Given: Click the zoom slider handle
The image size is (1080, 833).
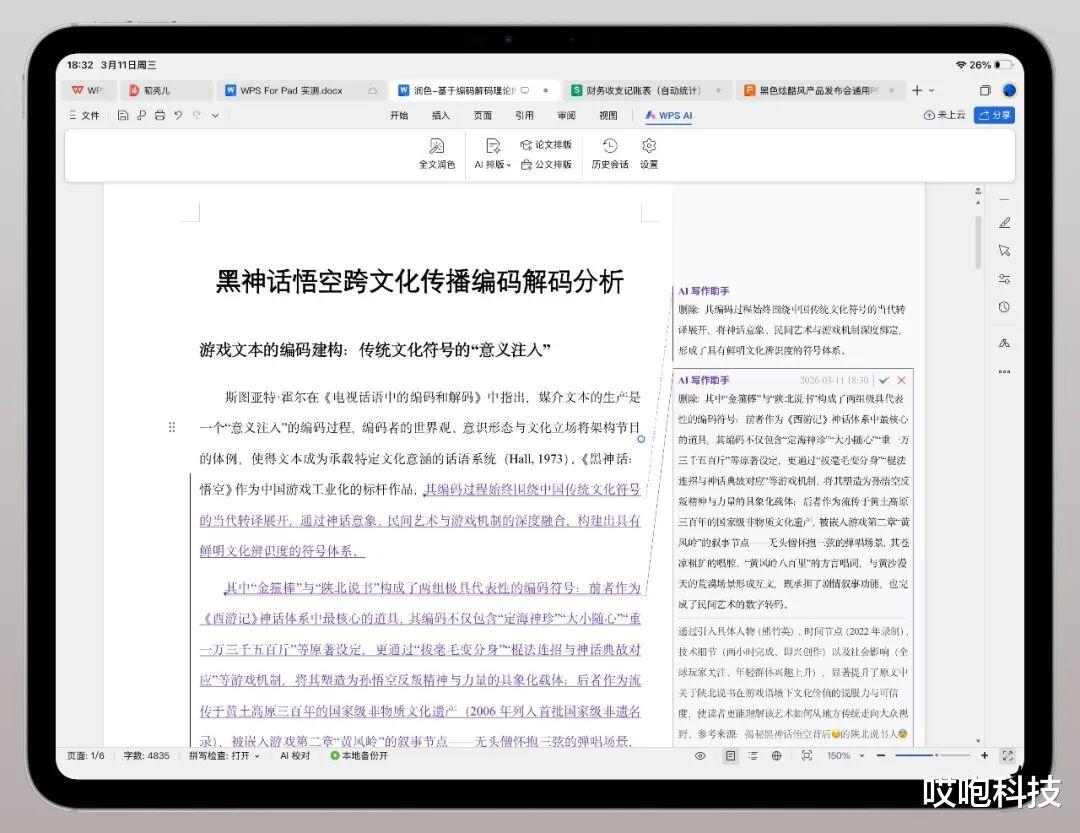Looking at the screenshot, I should click(936, 756).
